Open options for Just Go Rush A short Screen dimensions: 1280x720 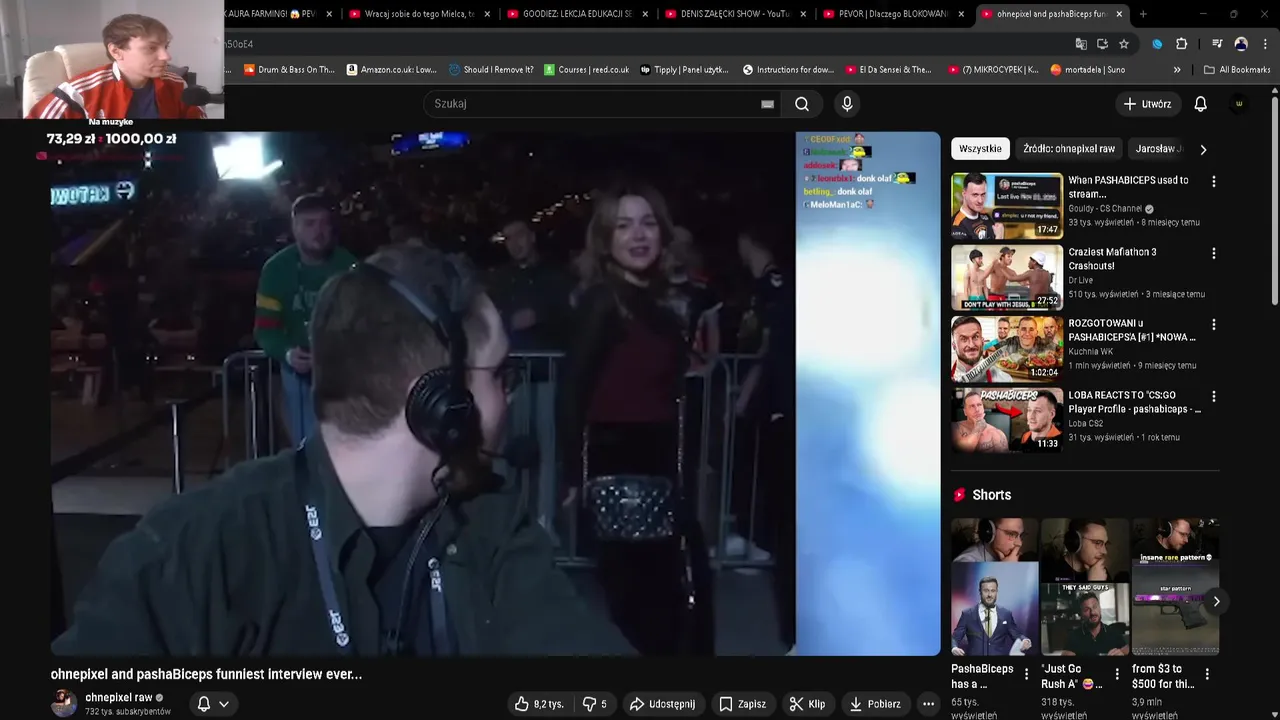(1117, 674)
